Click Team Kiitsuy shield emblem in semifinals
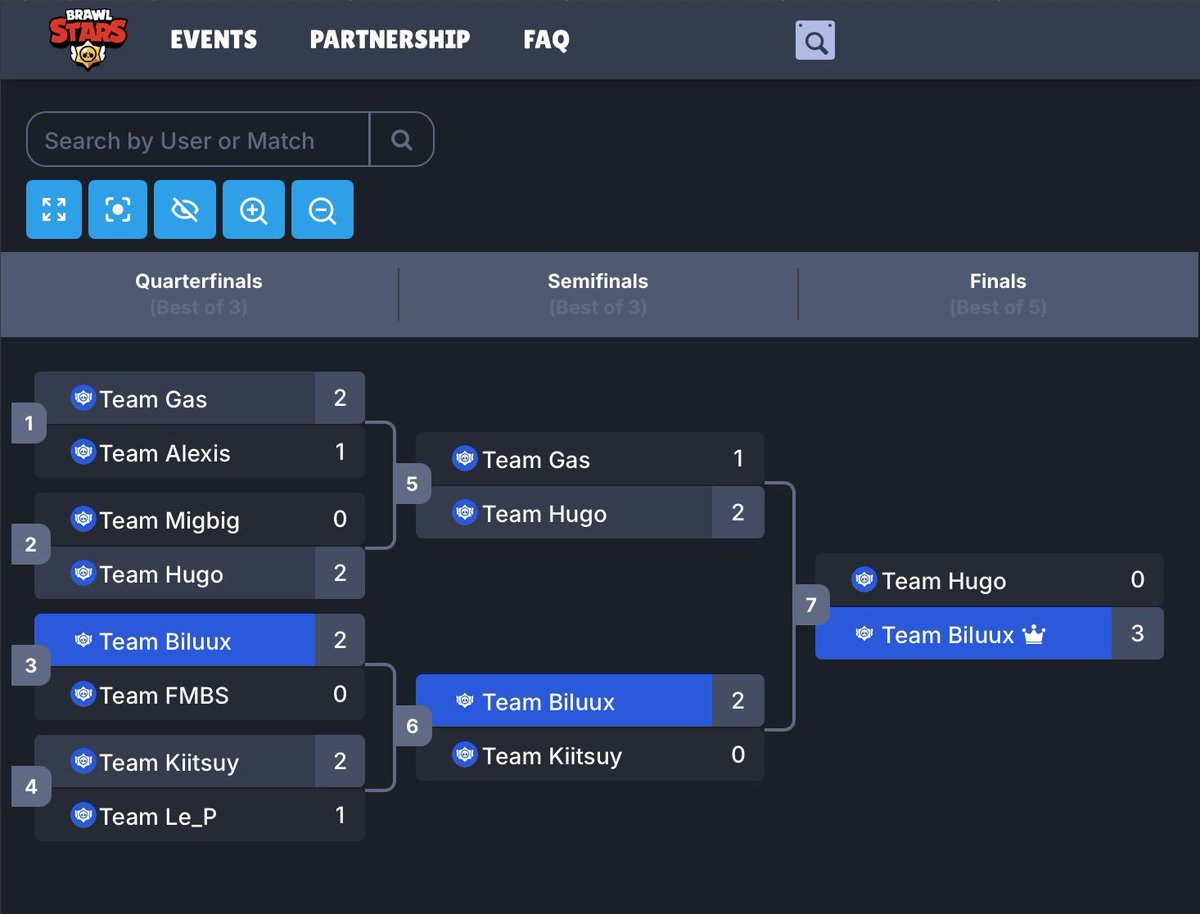 pyautogui.click(x=465, y=756)
